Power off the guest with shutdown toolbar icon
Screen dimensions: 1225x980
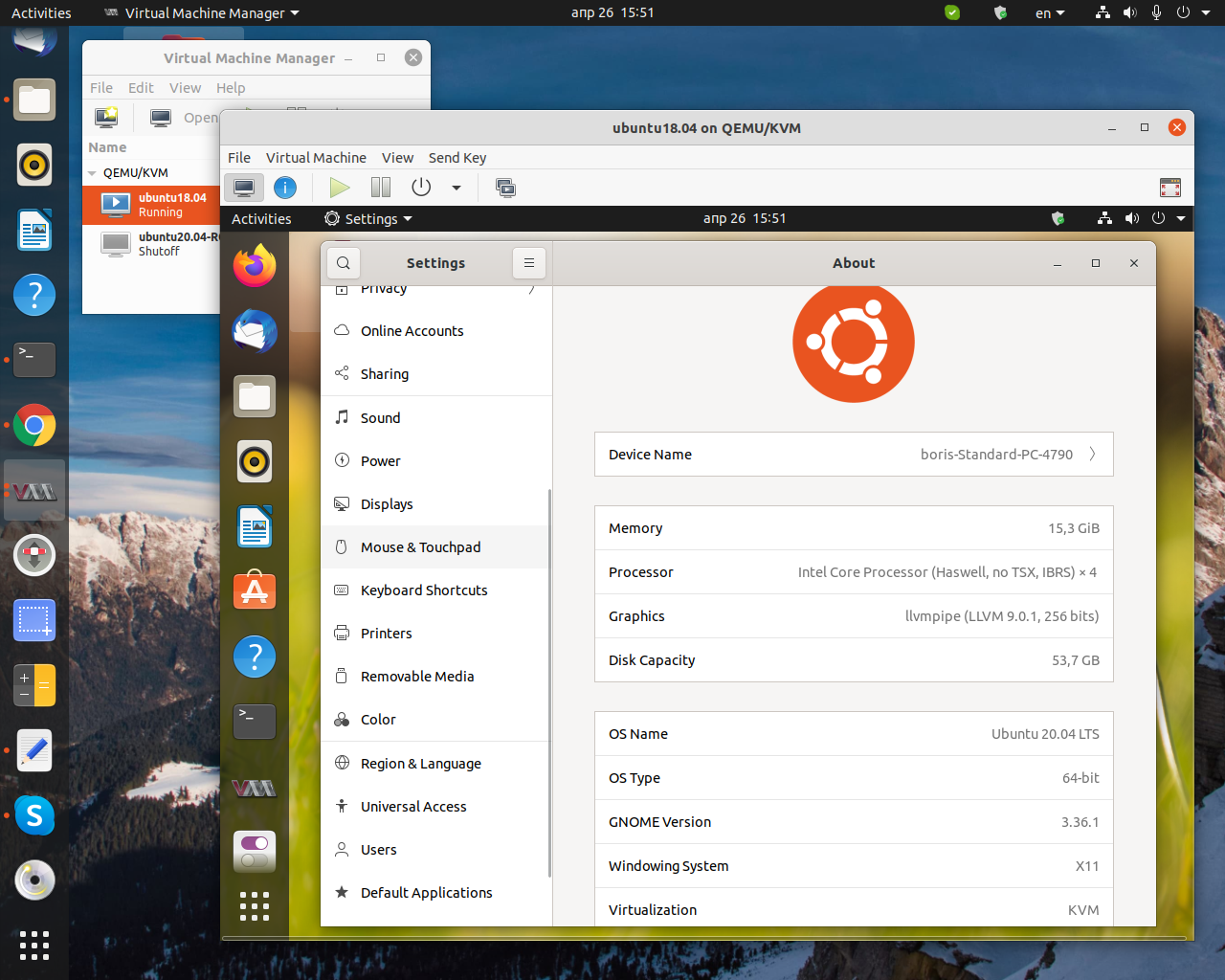click(x=421, y=187)
